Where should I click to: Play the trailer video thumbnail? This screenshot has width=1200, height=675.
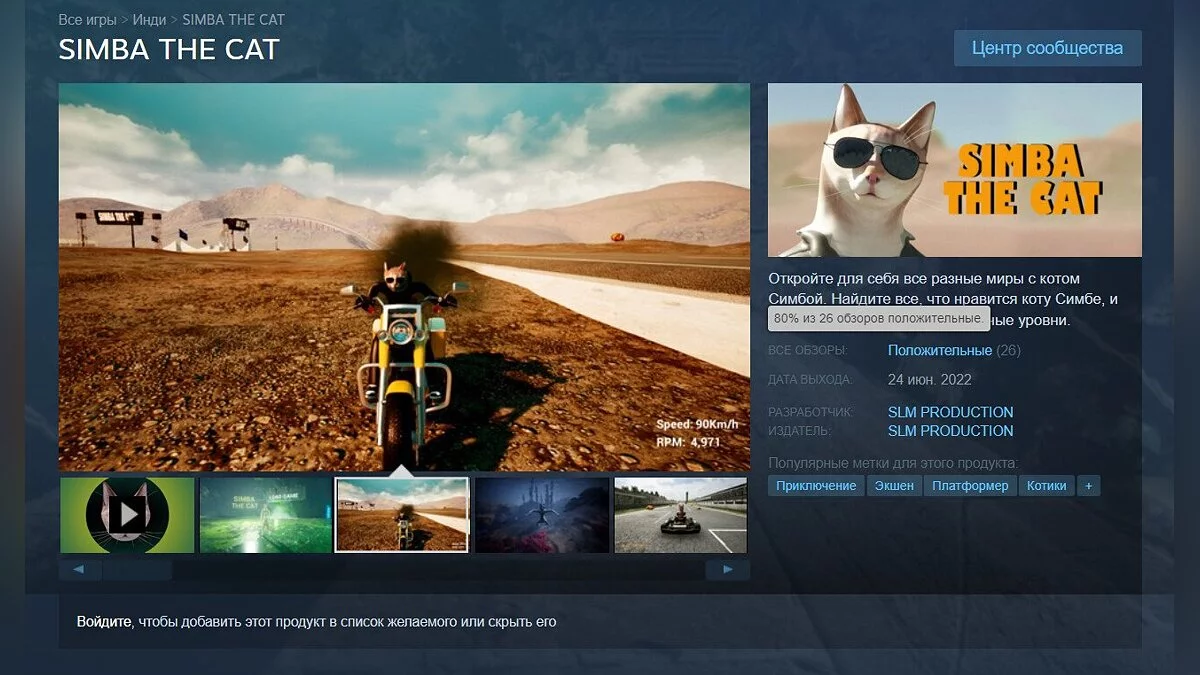pyautogui.click(x=127, y=515)
